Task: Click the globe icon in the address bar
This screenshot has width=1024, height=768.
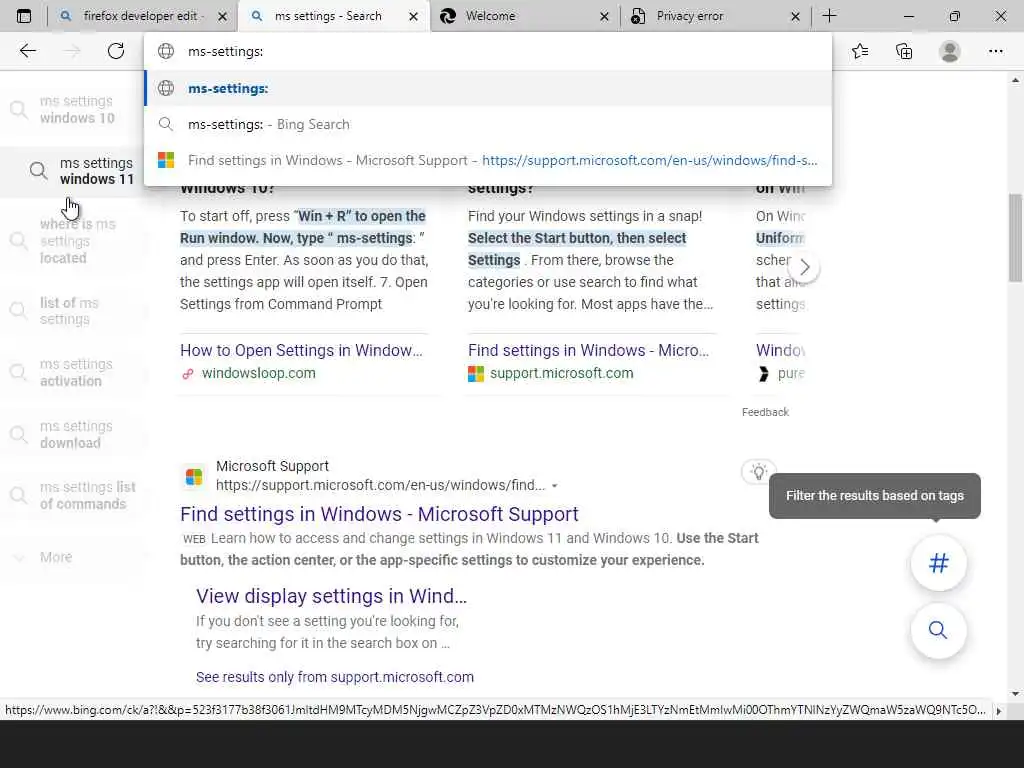Action: 166,51
